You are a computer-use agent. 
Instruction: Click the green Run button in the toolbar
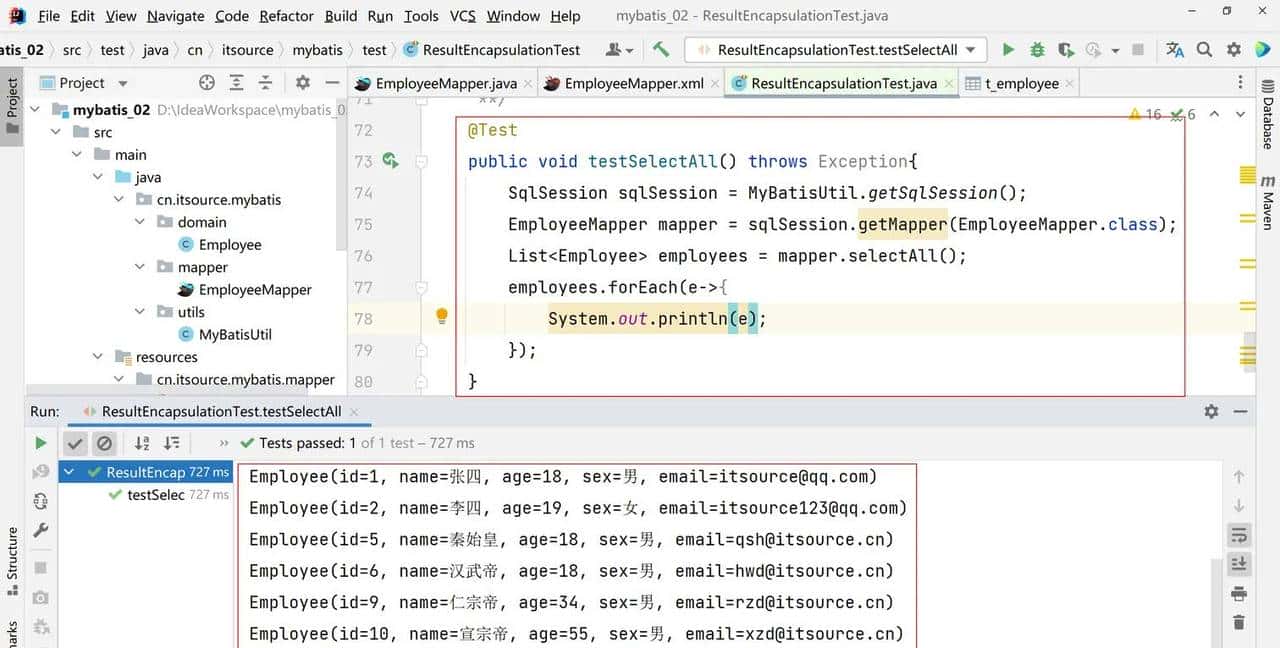click(x=1008, y=49)
